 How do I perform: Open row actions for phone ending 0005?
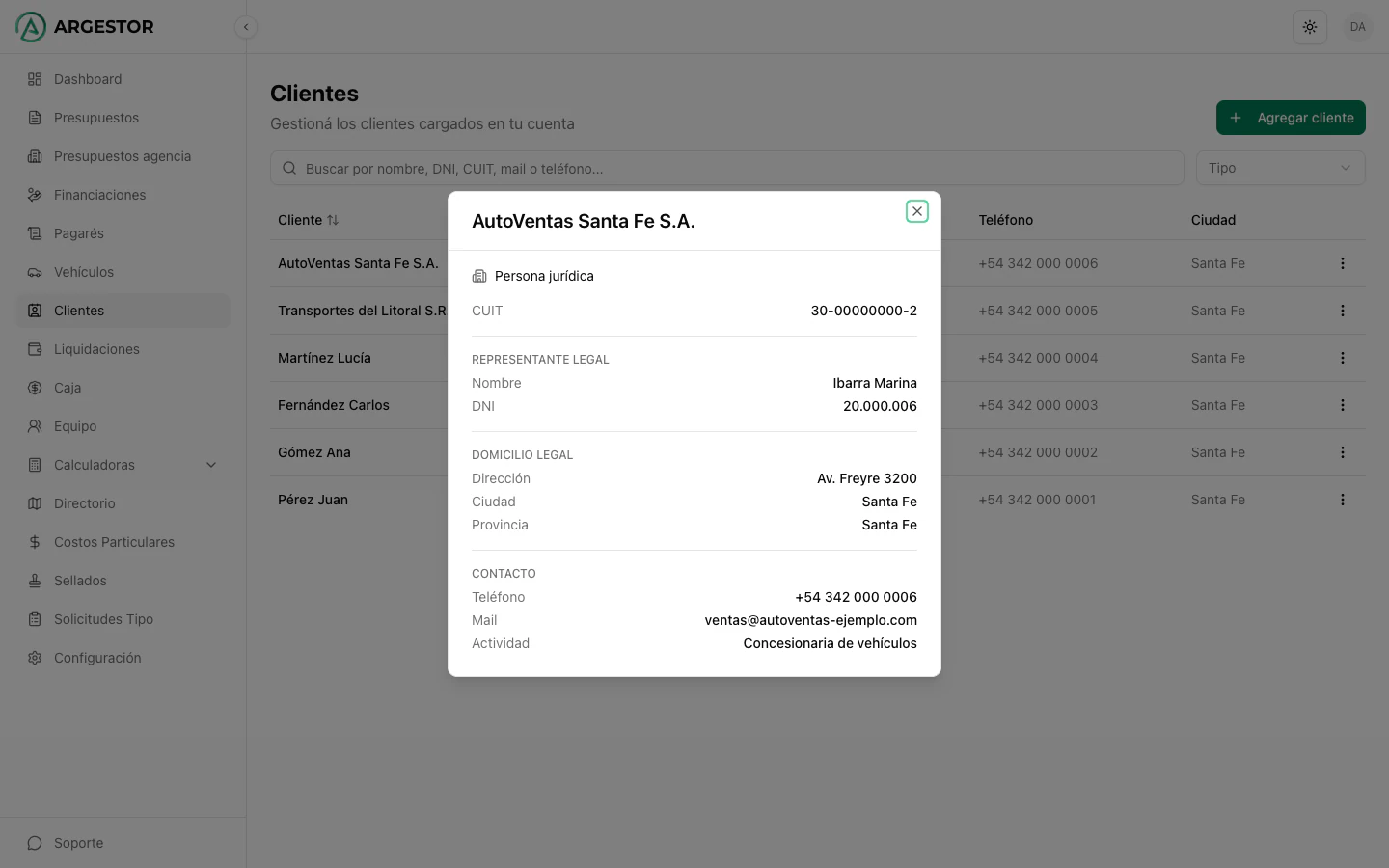pos(1342,311)
